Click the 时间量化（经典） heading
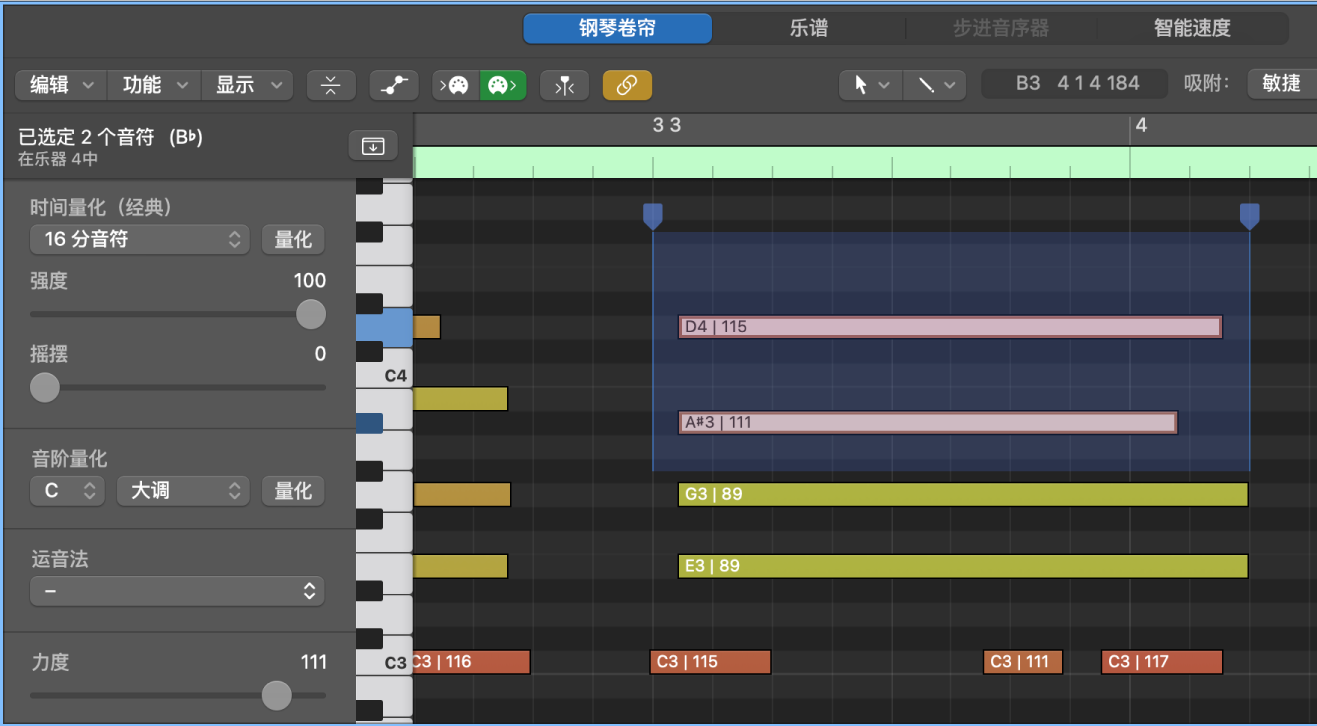Screen dimensions: 1317x726 click(x=101, y=208)
